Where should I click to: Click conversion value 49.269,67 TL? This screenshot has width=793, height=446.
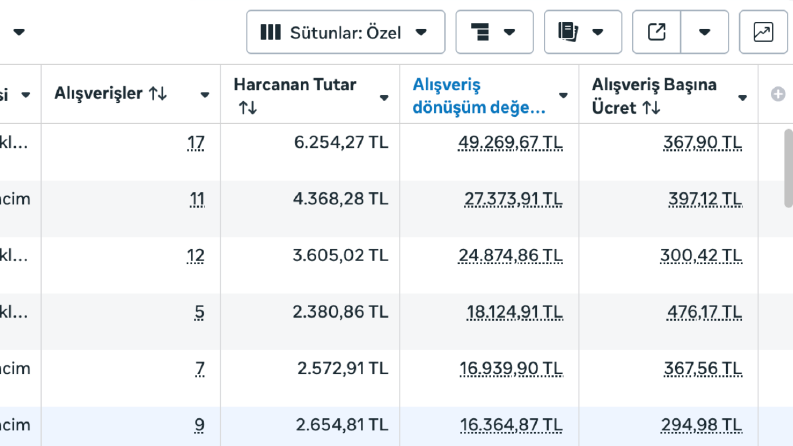click(510, 143)
